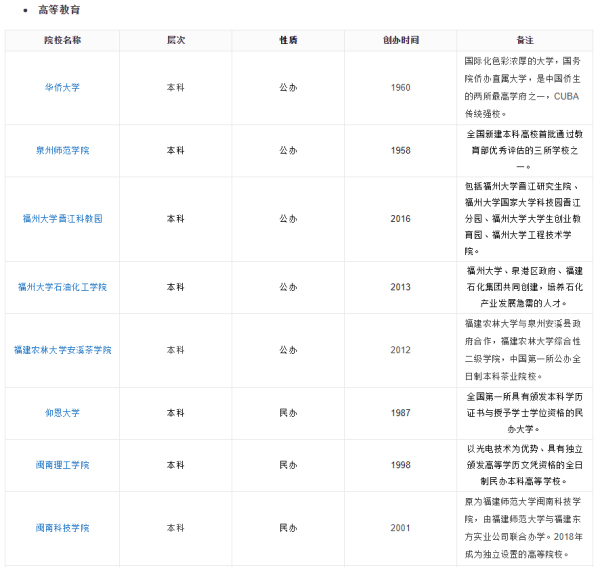Image resolution: width=600 pixels, height=567 pixels.
Task: Click the 华侨大学 remarks mentioning CUBA
Action: [523, 88]
